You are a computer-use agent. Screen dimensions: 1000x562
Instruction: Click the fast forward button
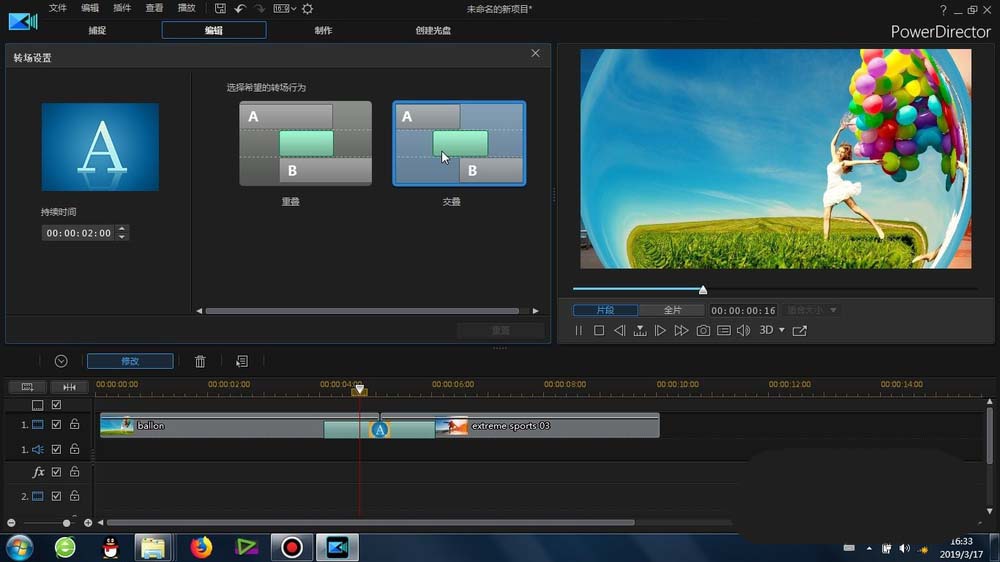click(681, 330)
